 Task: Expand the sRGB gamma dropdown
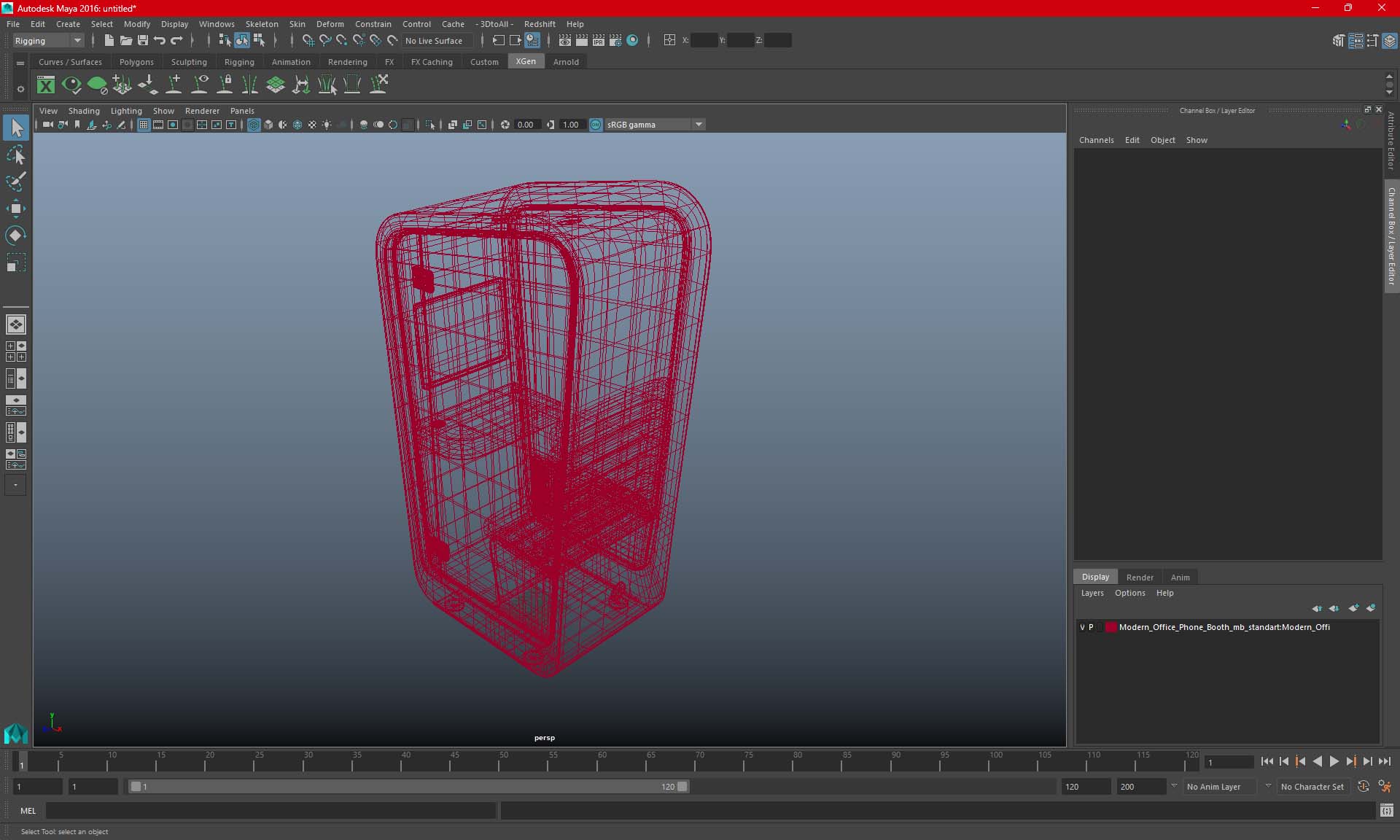pos(699,125)
